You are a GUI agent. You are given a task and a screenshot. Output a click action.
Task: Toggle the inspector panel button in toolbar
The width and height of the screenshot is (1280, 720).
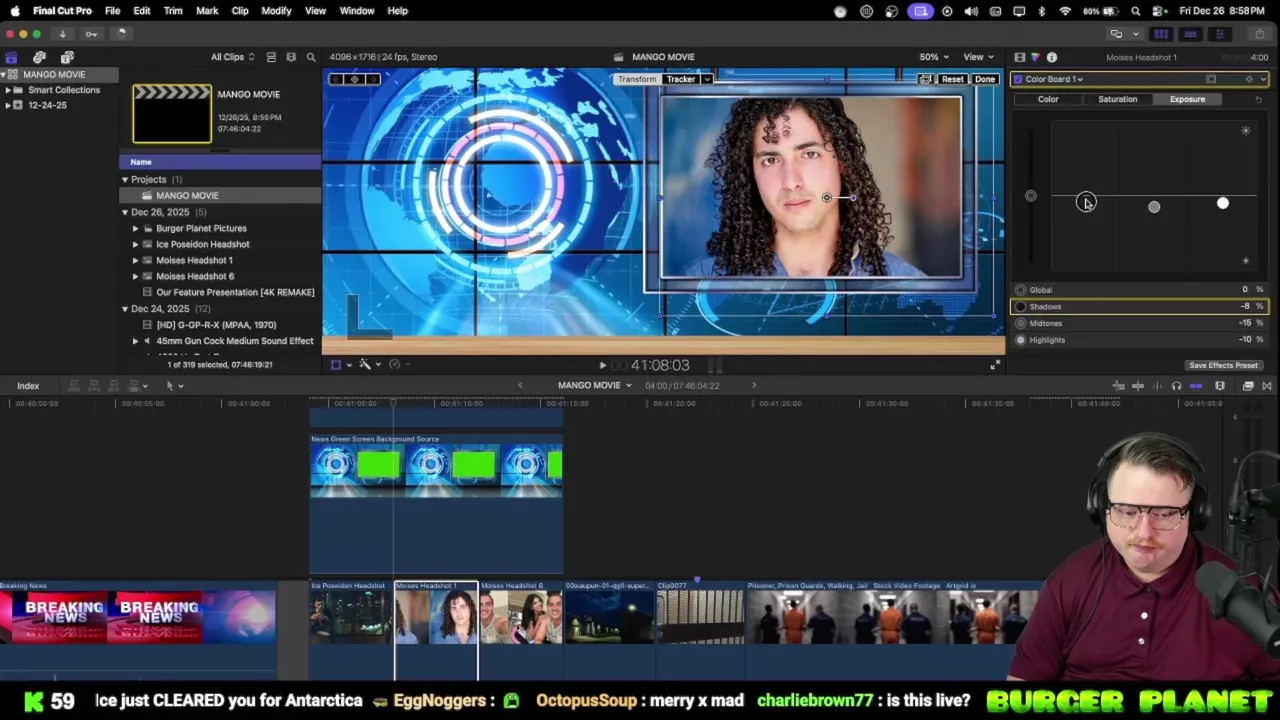(1219, 34)
